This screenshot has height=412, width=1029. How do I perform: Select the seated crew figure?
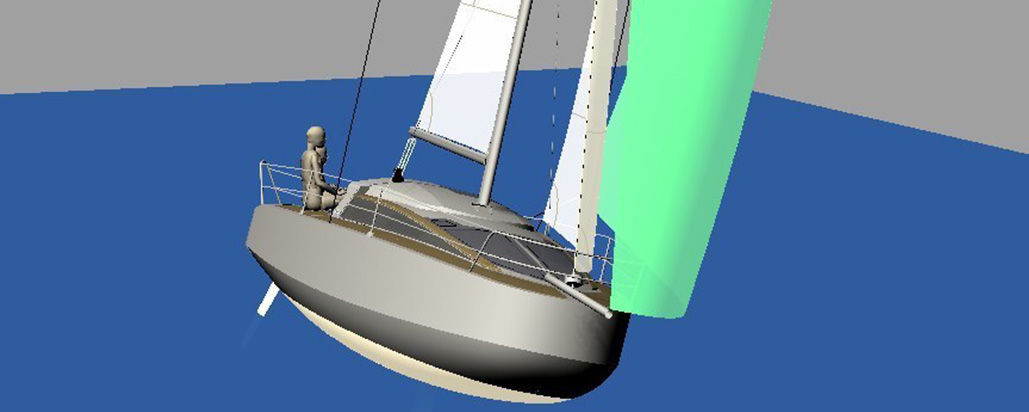pos(317,170)
